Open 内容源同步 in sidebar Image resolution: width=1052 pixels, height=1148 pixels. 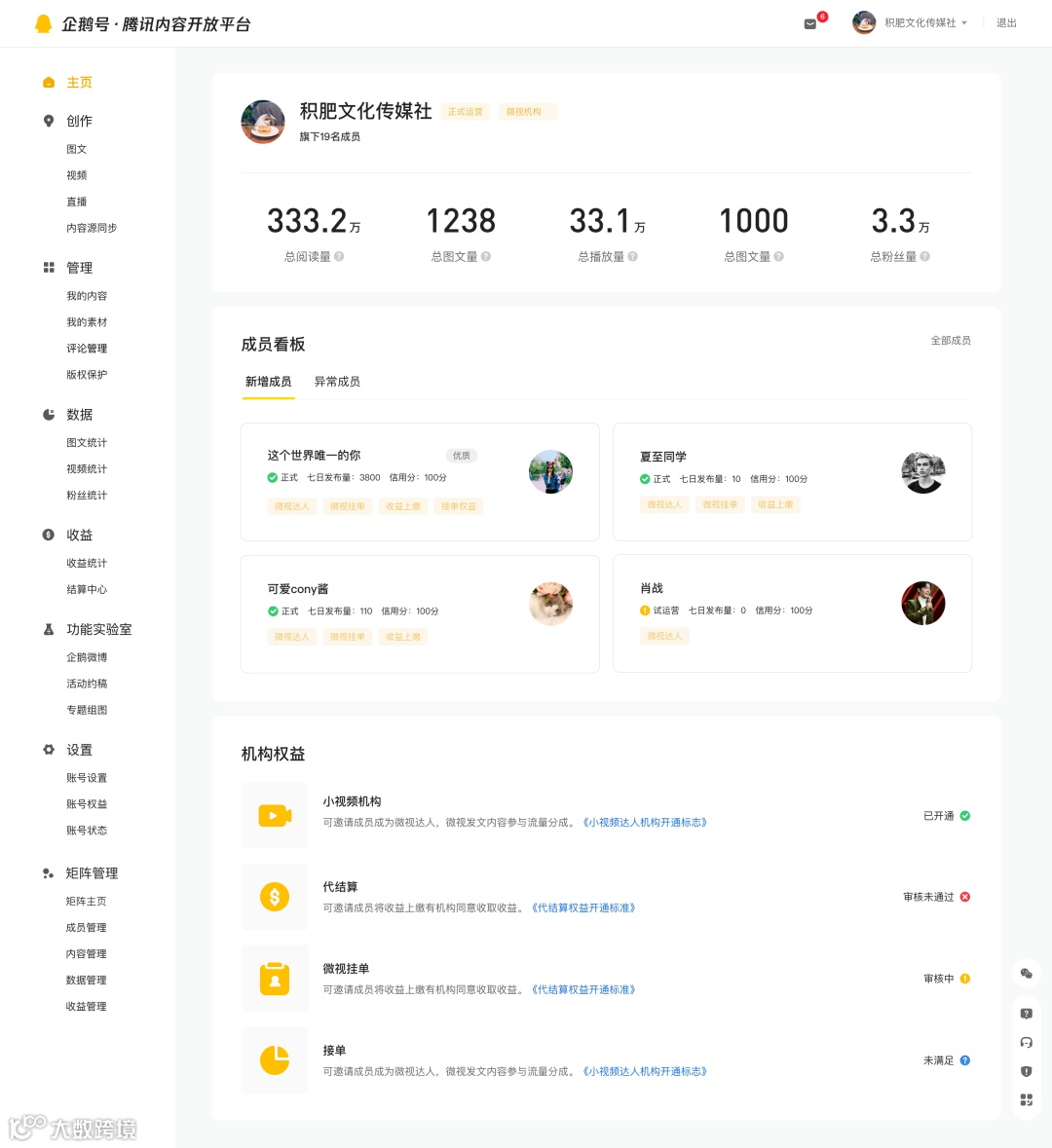pos(92,228)
